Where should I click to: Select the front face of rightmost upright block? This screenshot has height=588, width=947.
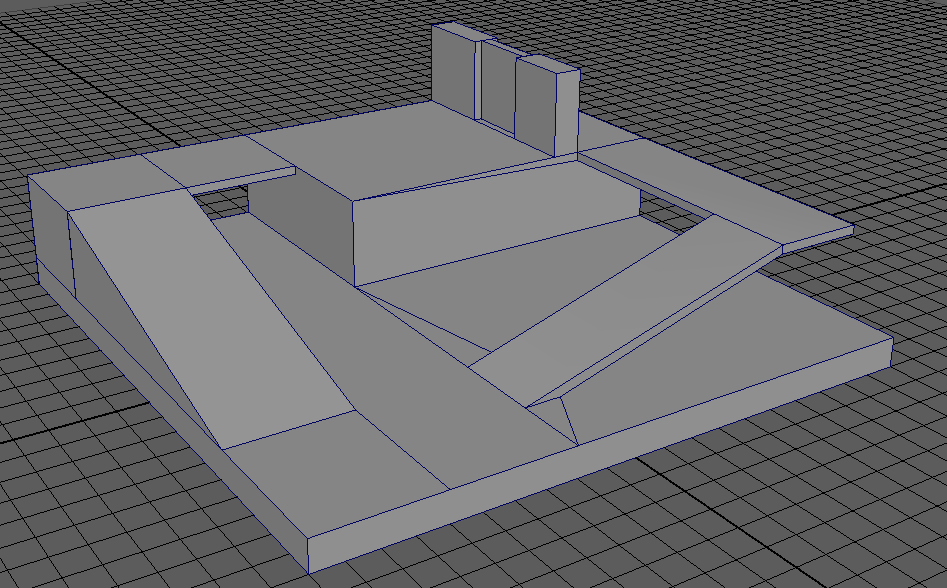tap(534, 103)
